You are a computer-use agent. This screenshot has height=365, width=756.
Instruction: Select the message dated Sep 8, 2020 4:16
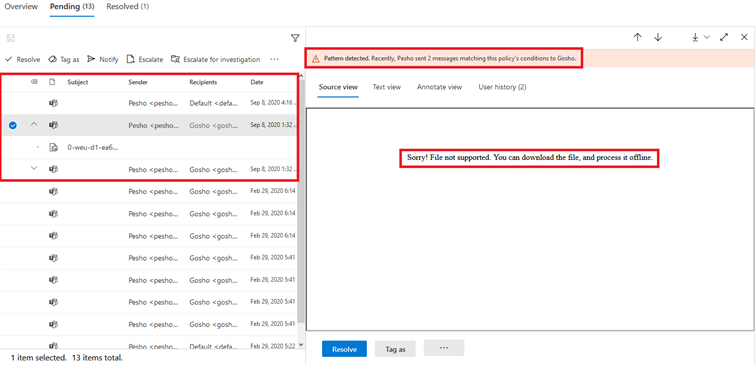point(148,103)
